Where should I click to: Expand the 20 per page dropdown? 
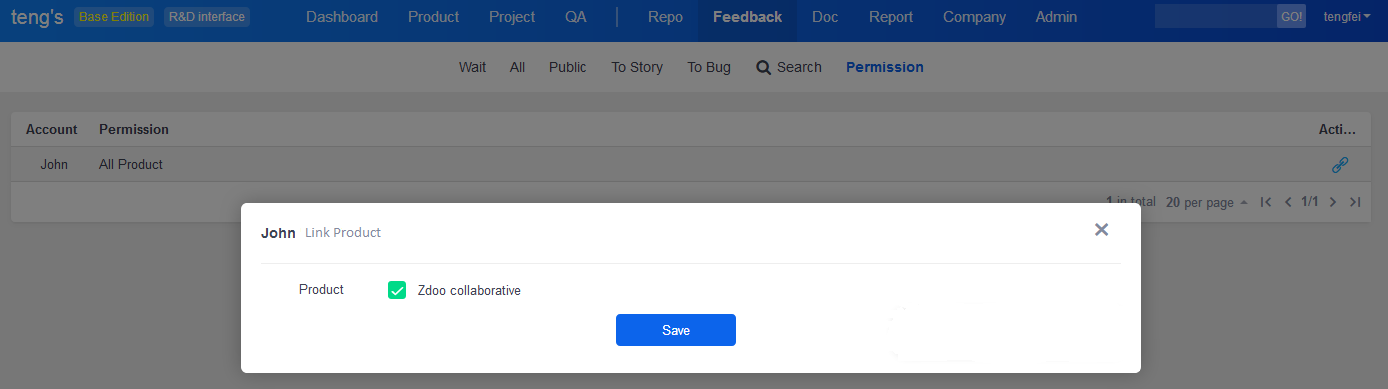point(1207,202)
